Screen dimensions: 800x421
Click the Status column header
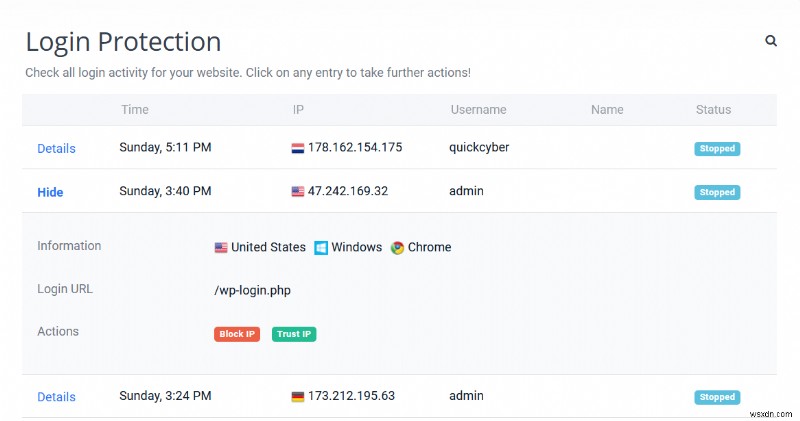(x=713, y=110)
